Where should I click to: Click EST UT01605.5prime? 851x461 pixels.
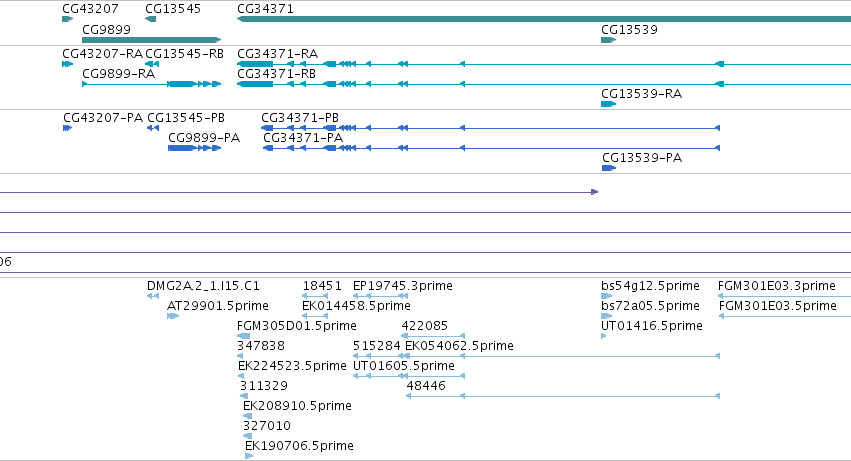[403, 366]
